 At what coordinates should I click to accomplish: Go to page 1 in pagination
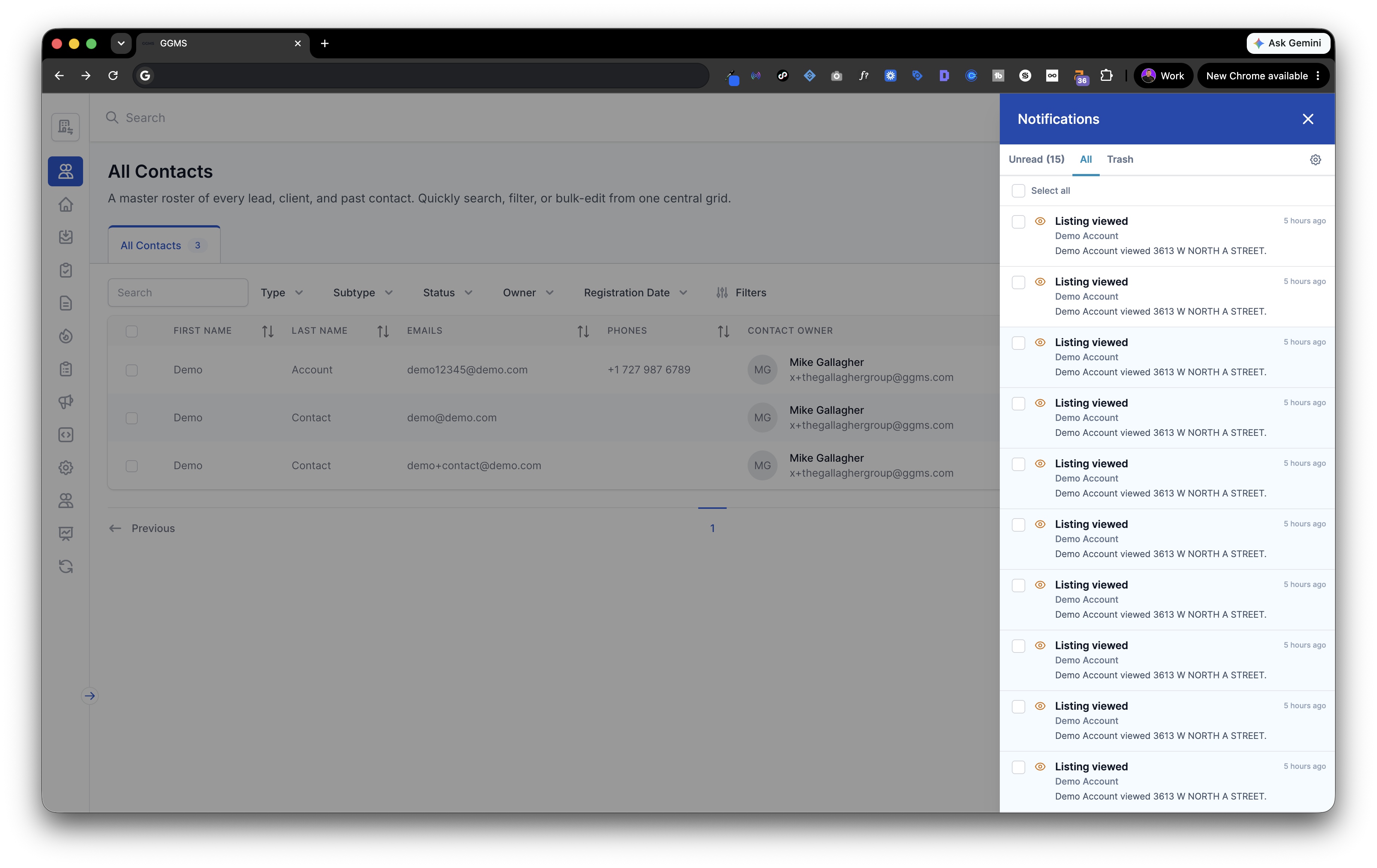coord(712,528)
